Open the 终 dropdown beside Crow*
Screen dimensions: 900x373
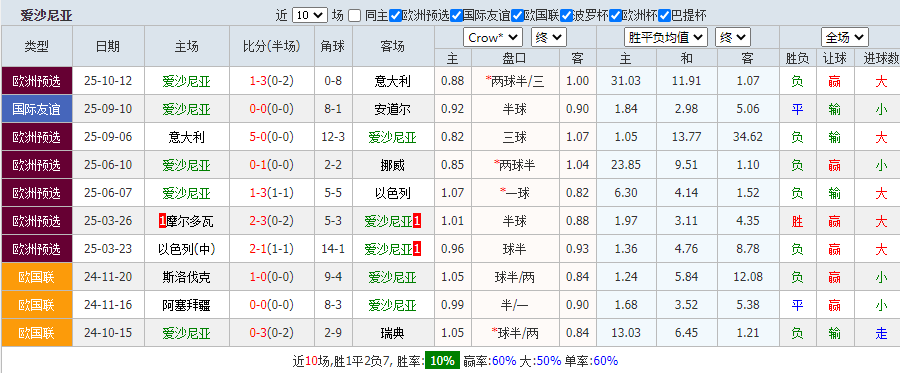pos(549,38)
